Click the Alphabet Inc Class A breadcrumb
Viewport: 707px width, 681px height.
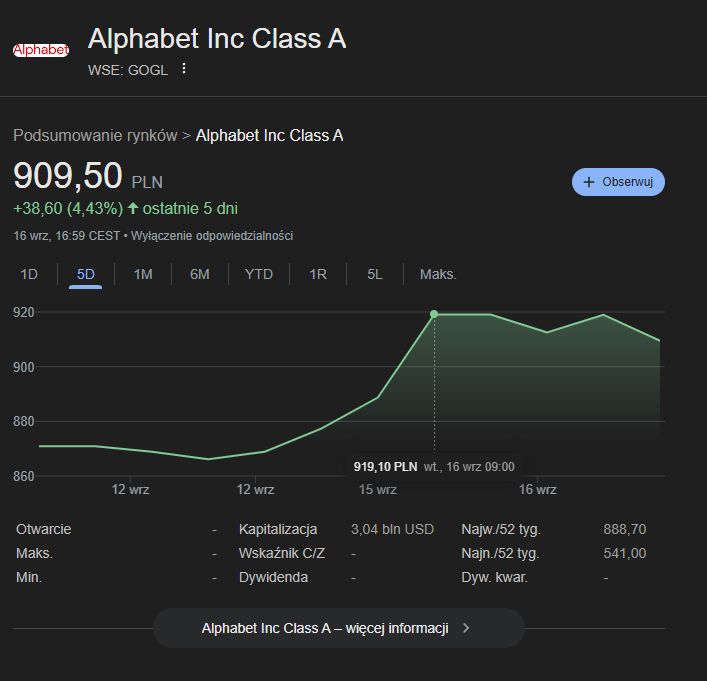[x=270, y=135]
